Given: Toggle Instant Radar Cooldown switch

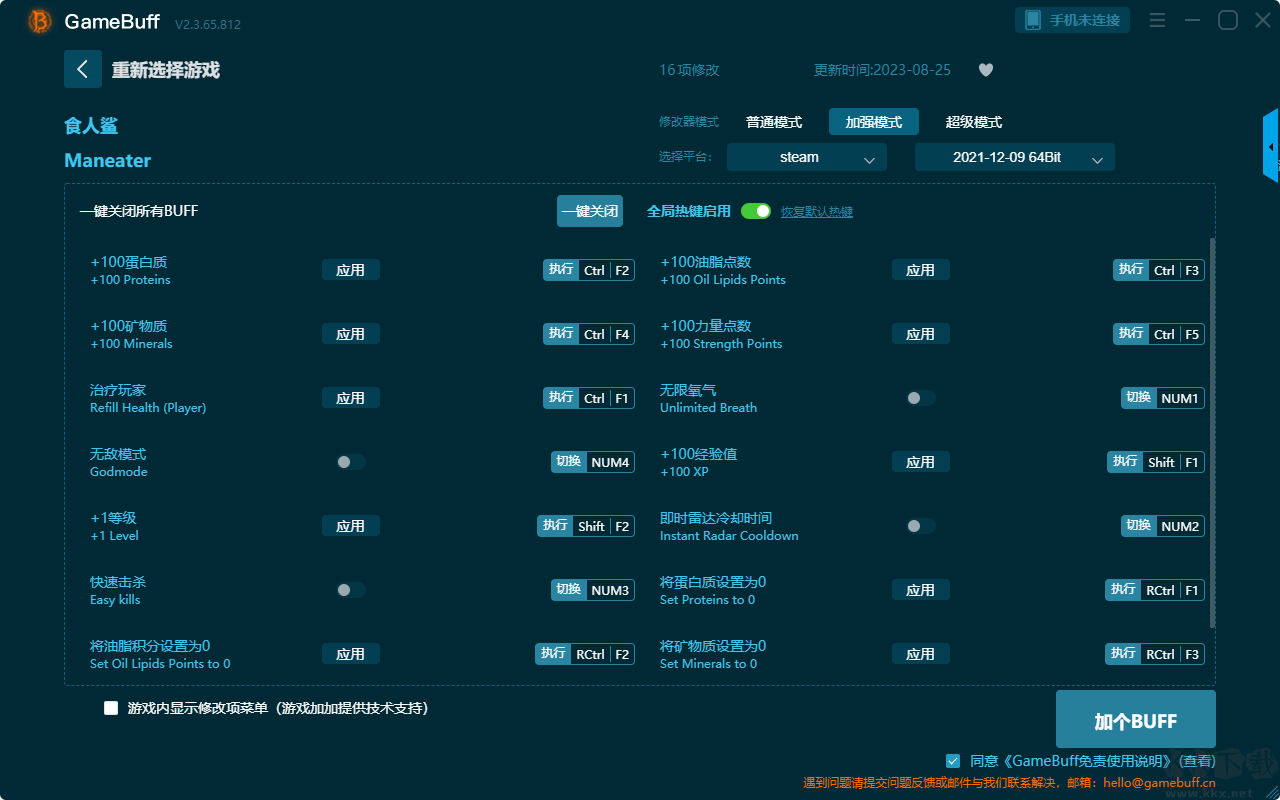Looking at the screenshot, I should tap(921, 526).
